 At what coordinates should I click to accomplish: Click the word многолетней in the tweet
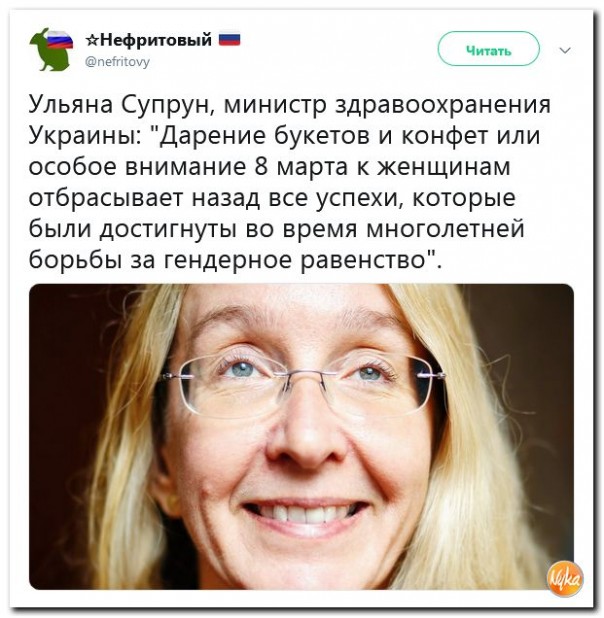click(446, 229)
